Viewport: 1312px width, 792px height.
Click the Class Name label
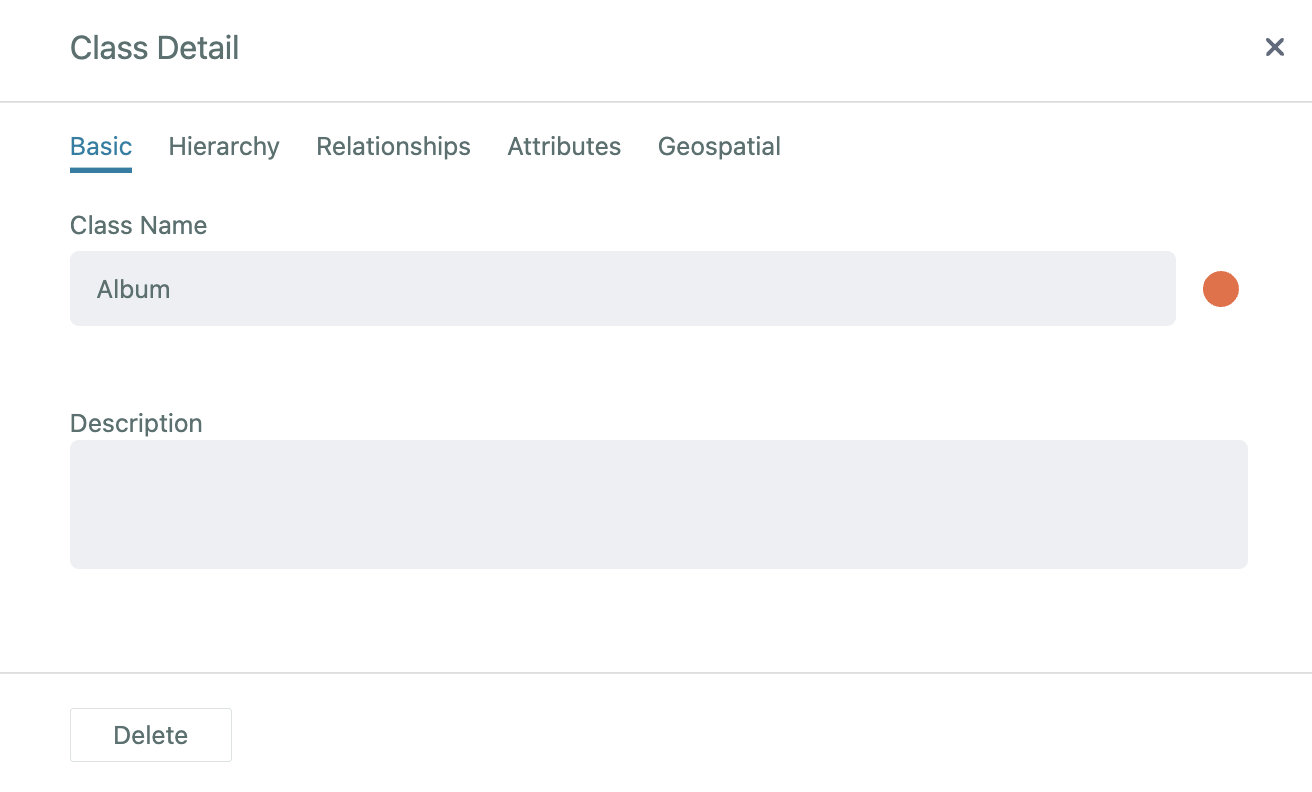138,225
